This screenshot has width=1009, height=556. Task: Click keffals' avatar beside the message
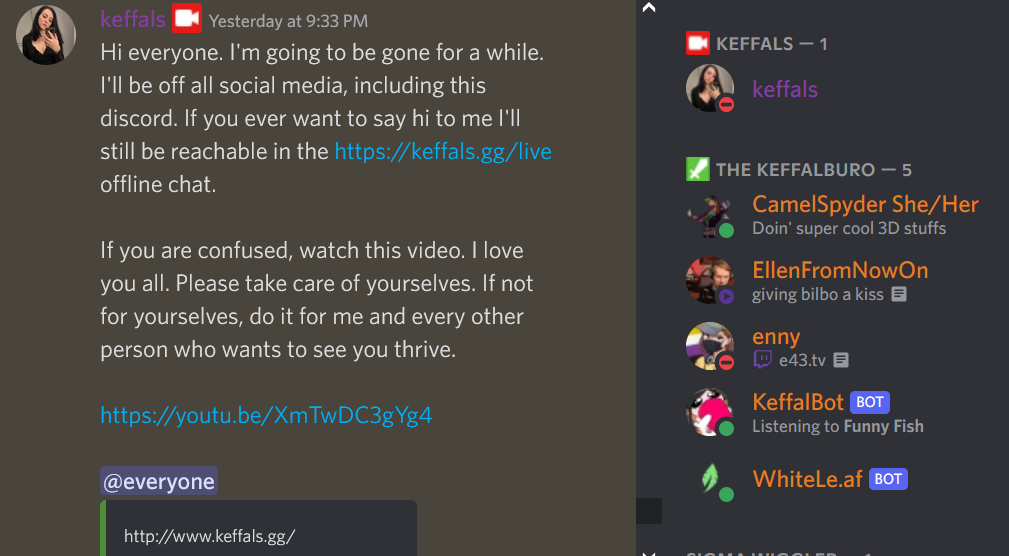pyautogui.click(x=46, y=35)
